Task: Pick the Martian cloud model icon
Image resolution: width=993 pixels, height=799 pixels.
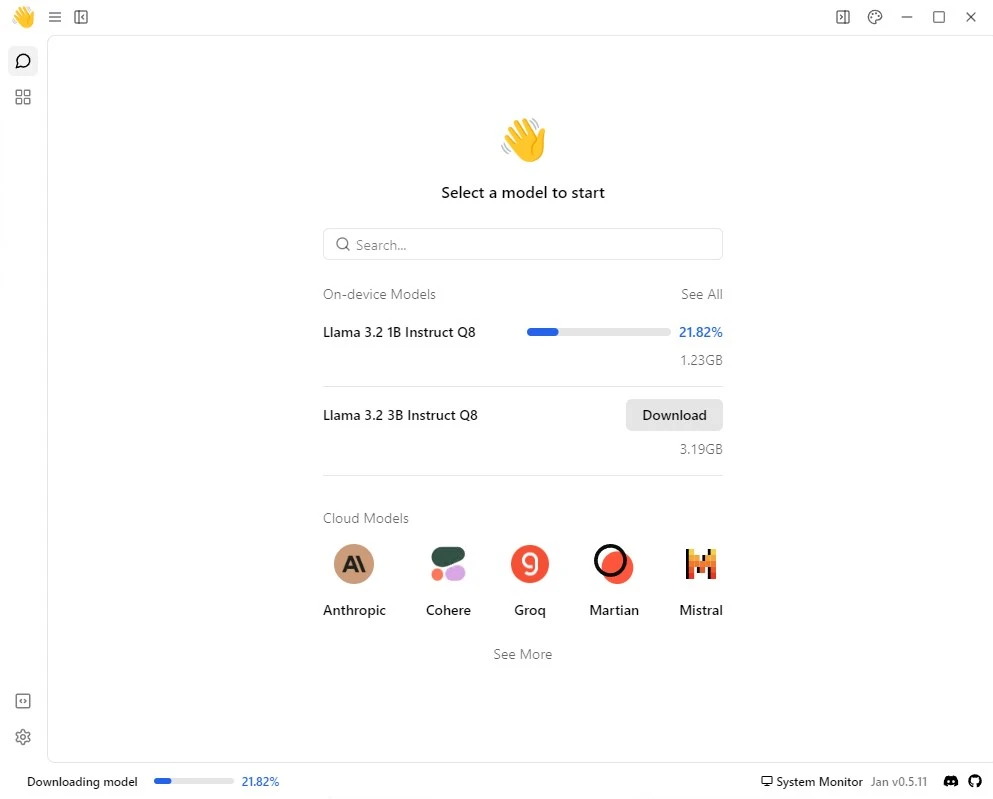Action: pos(613,564)
